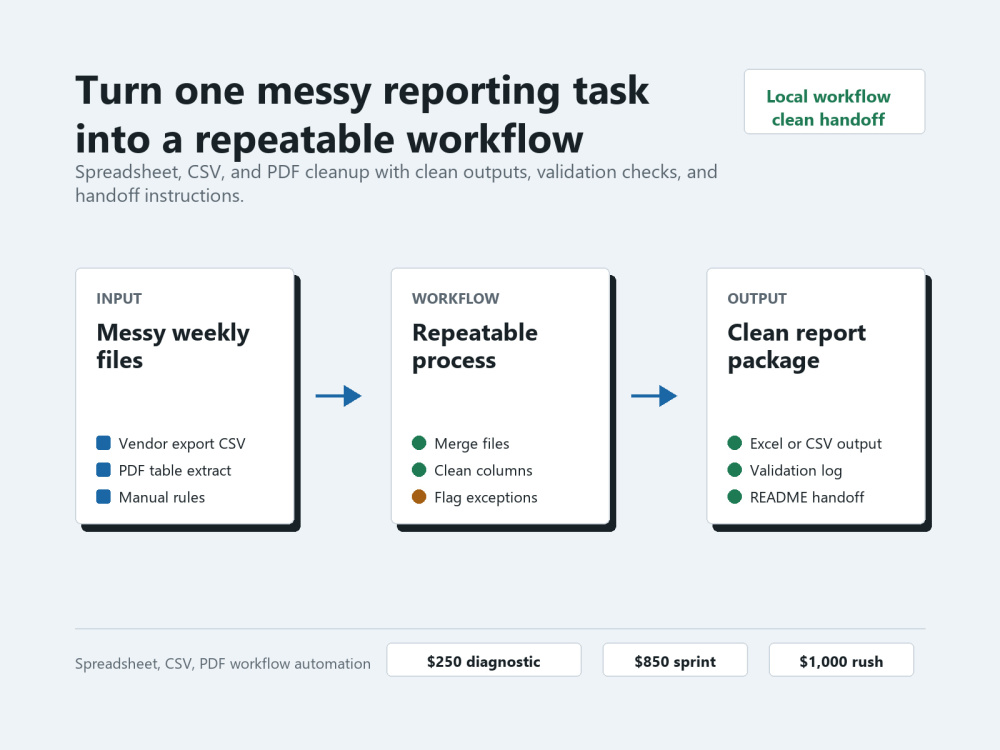Click the green dot beside Clean columns

pos(419,470)
